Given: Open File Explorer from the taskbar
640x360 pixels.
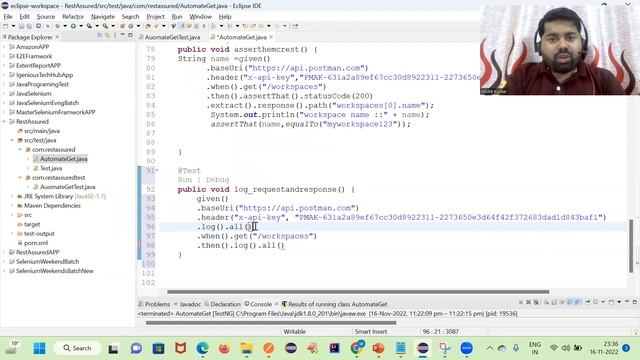Looking at the screenshot, I should [246, 348].
